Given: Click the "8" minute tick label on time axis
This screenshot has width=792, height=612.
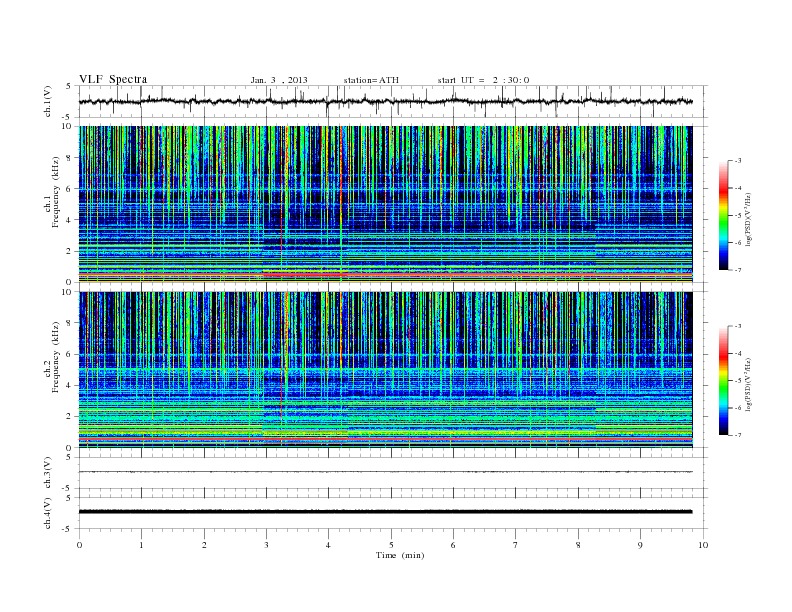Looking at the screenshot, I should (578, 545).
